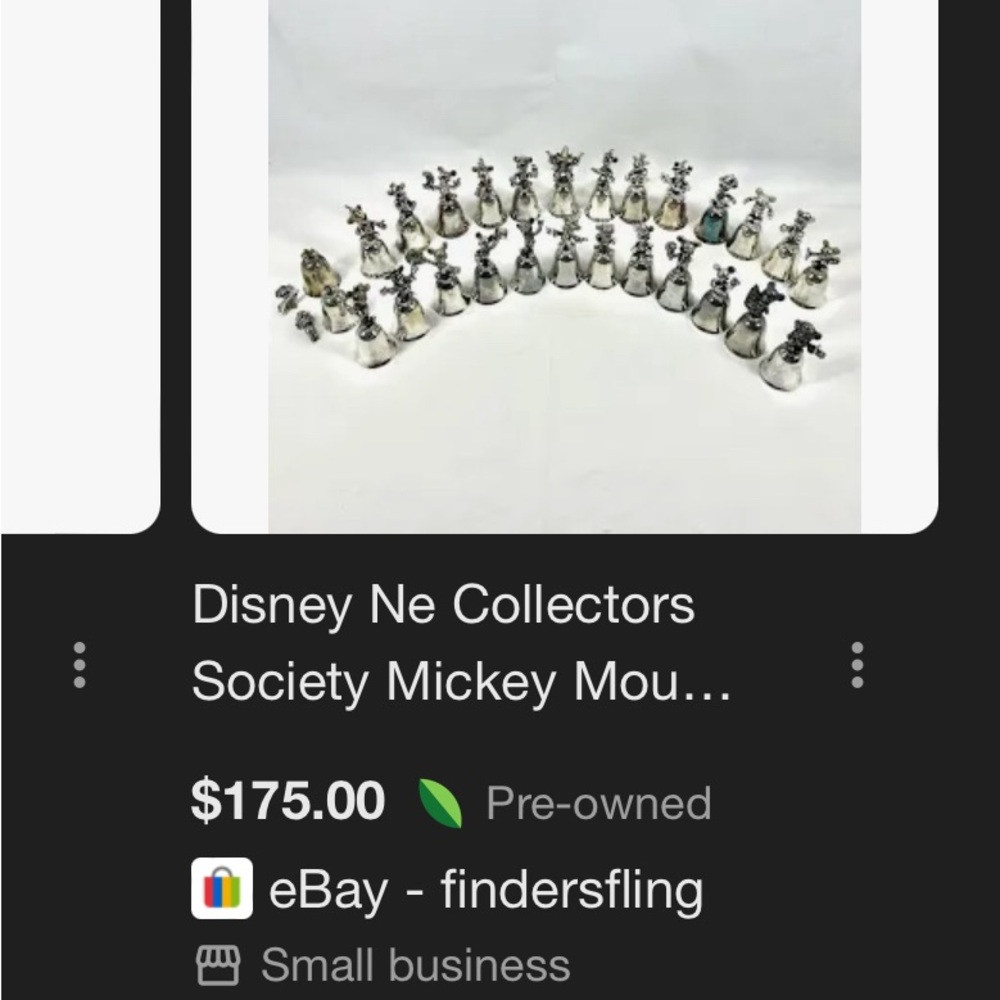Open the right three-dot overflow menu
Screen dimensions: 1000x1000
pos(855,663)
